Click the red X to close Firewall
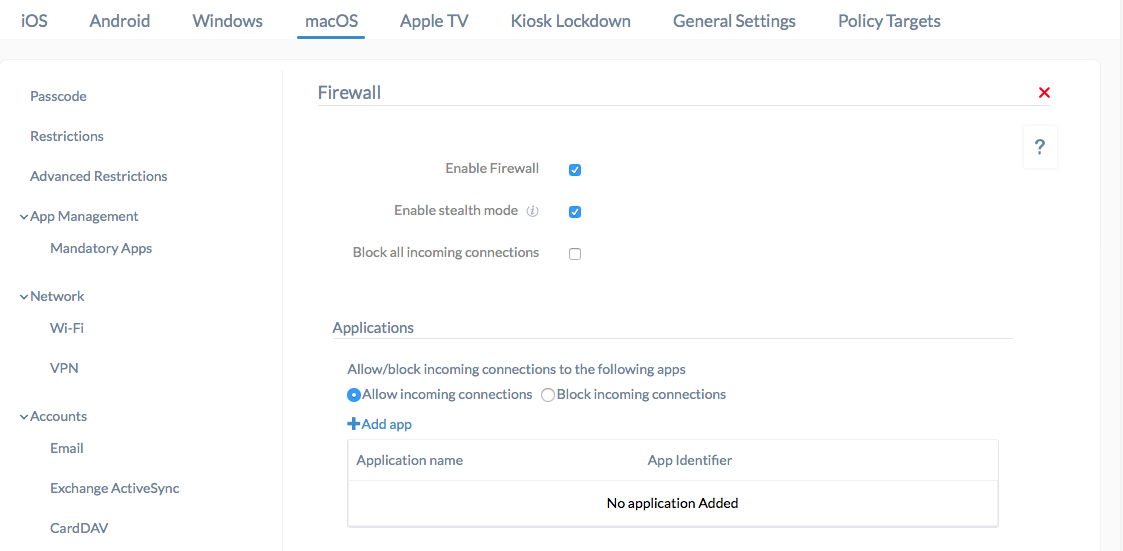The image size is (1123, 551). pyautogui.click(x=1044, y=92)
